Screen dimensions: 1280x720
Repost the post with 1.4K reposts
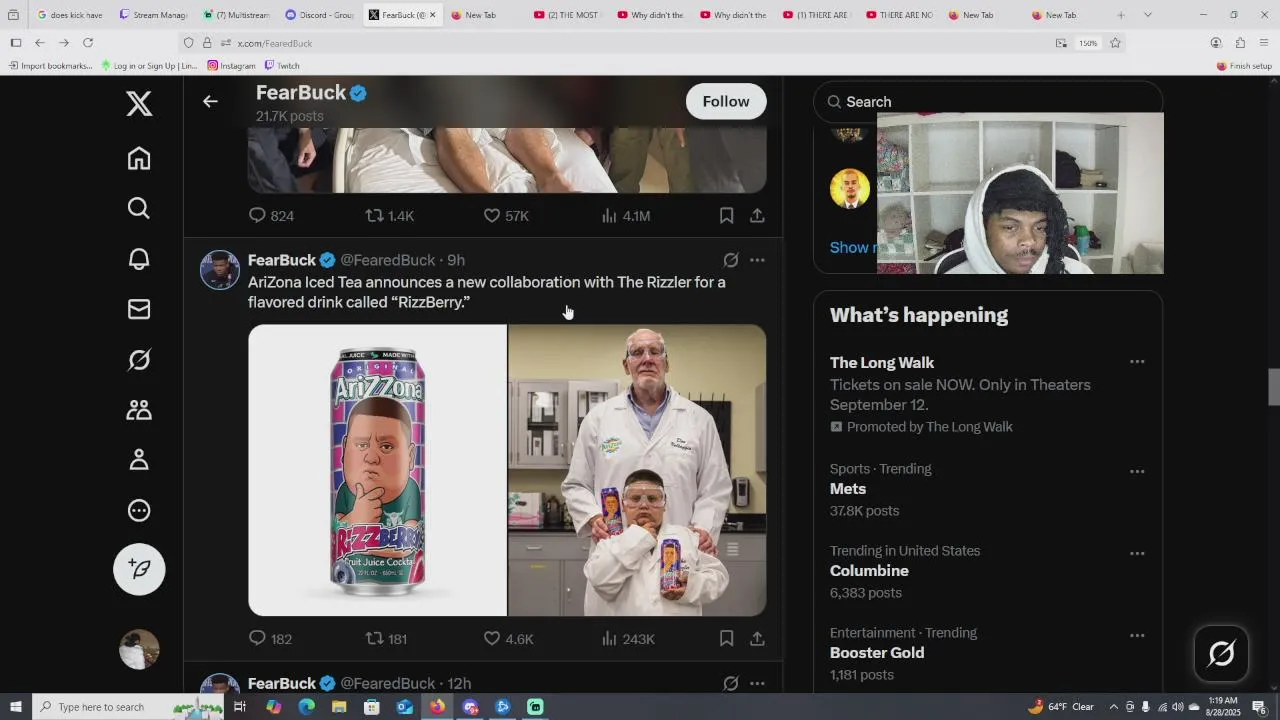tap(389, 215)
